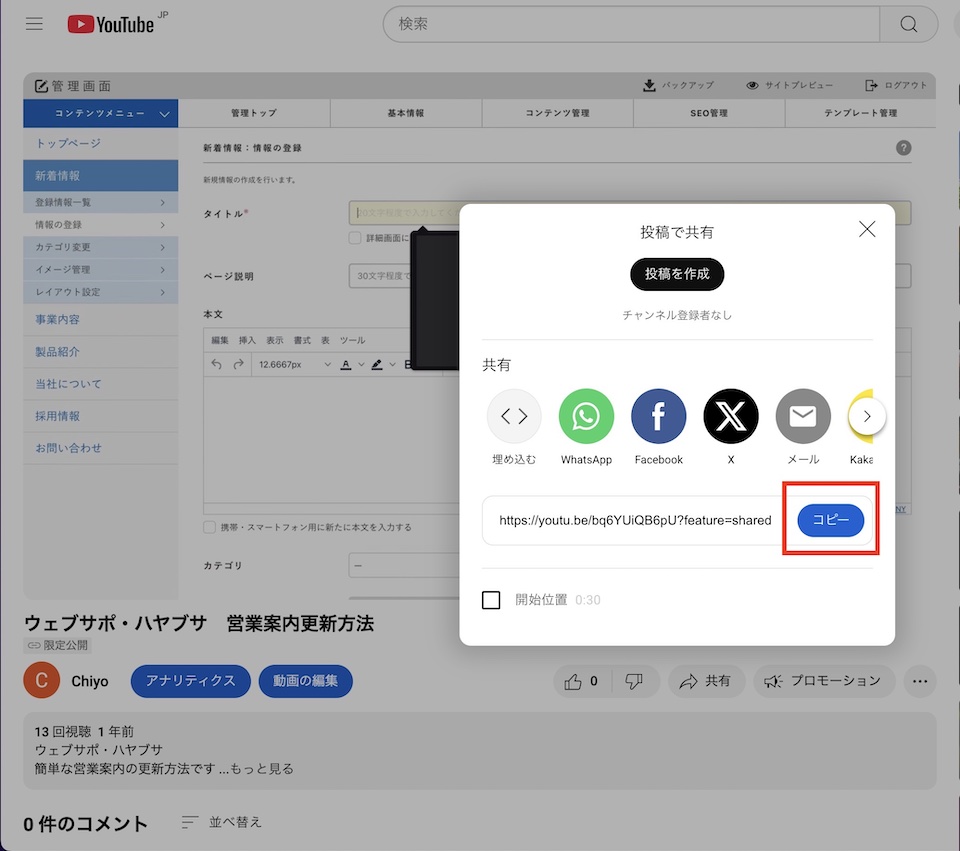
Task: Click the dislike thumbs-down icon
Action: 633,681
